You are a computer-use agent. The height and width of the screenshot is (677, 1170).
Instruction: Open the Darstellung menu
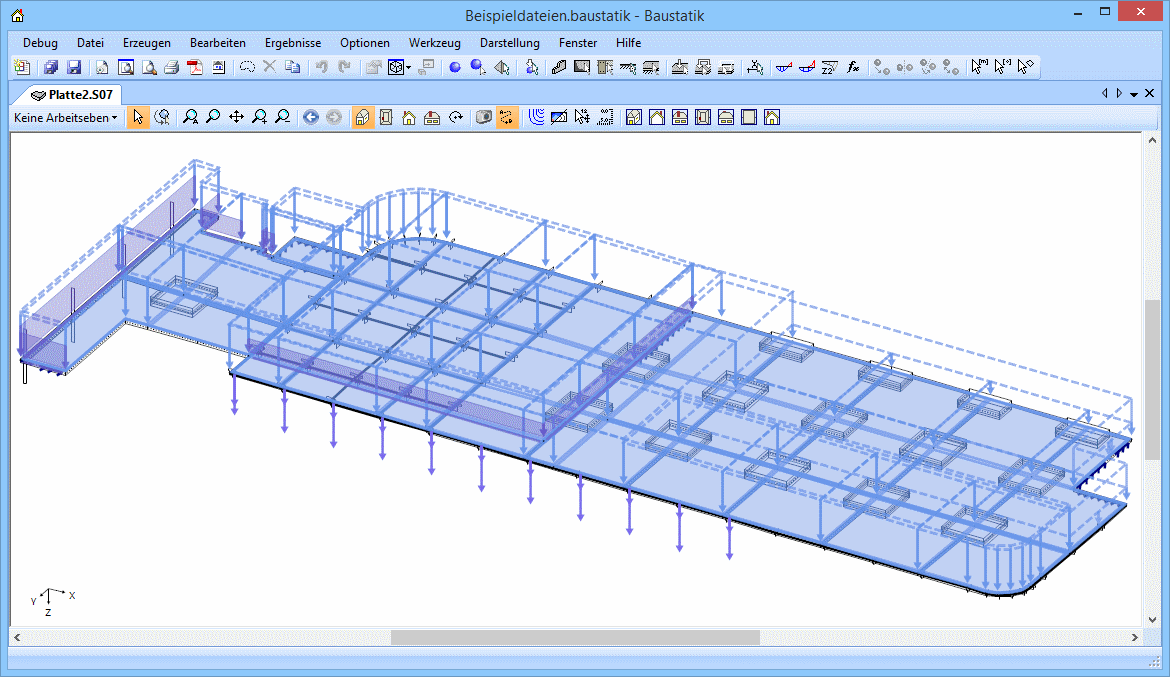[x=509, y=43]
